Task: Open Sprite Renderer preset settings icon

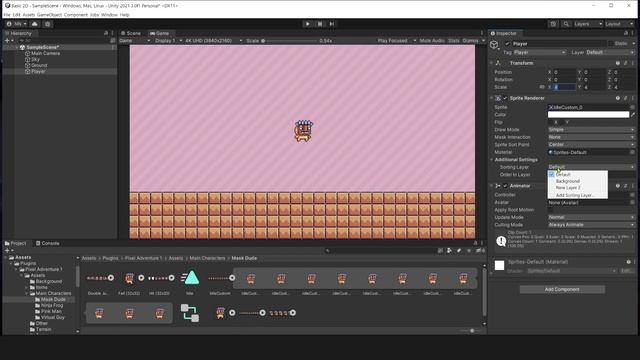Action: [625, 98]
